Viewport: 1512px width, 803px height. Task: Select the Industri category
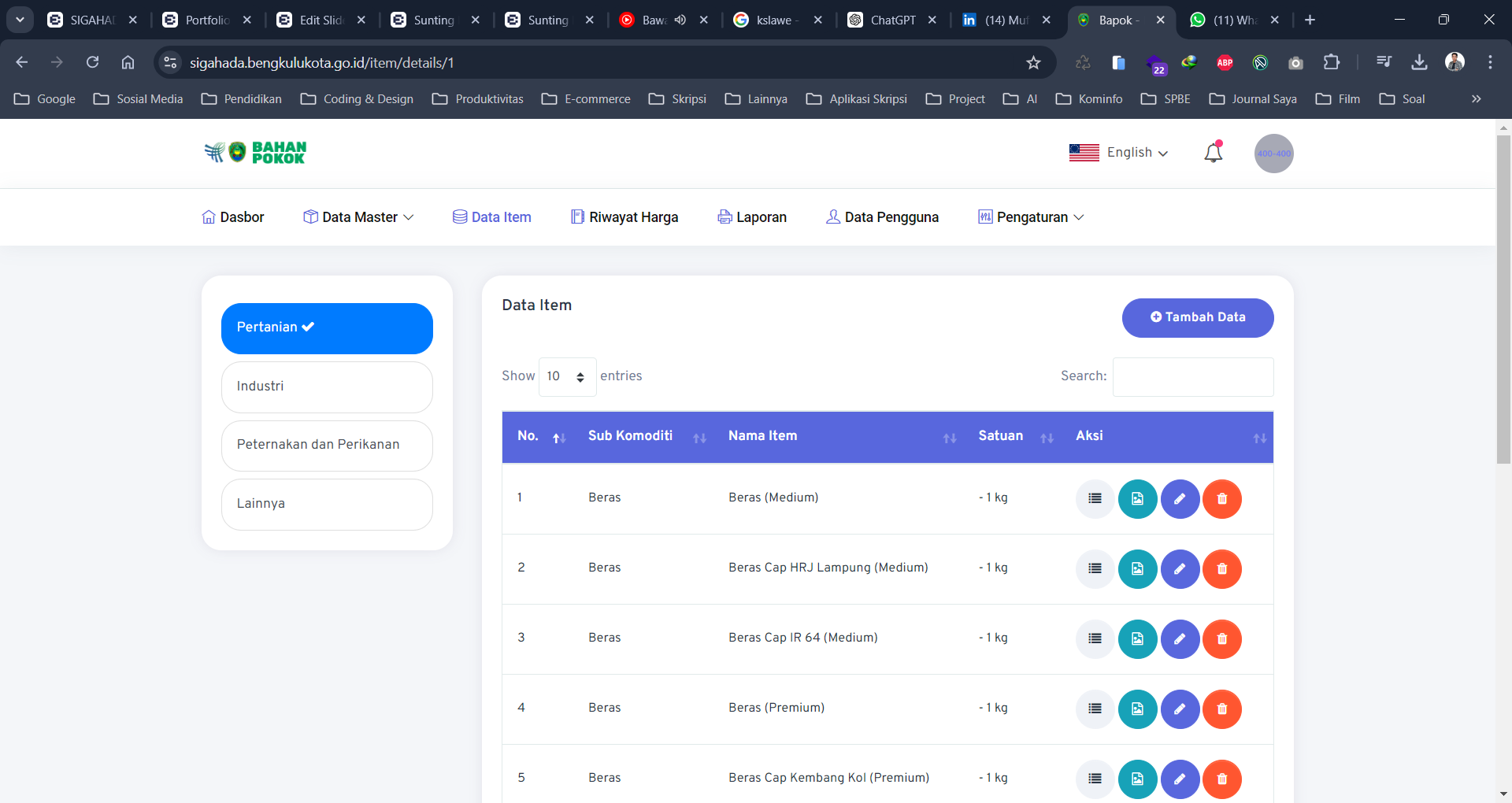327,387
